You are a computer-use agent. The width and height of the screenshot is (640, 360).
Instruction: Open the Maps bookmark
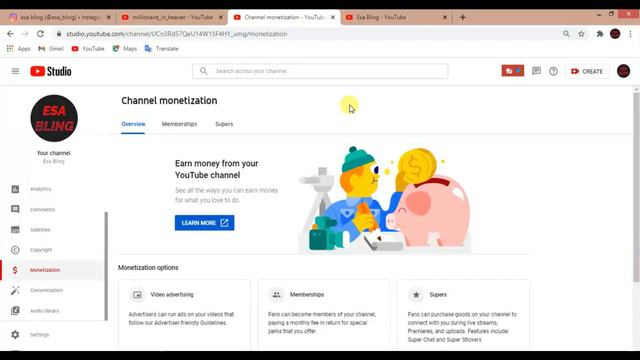[x=125, y=49]
